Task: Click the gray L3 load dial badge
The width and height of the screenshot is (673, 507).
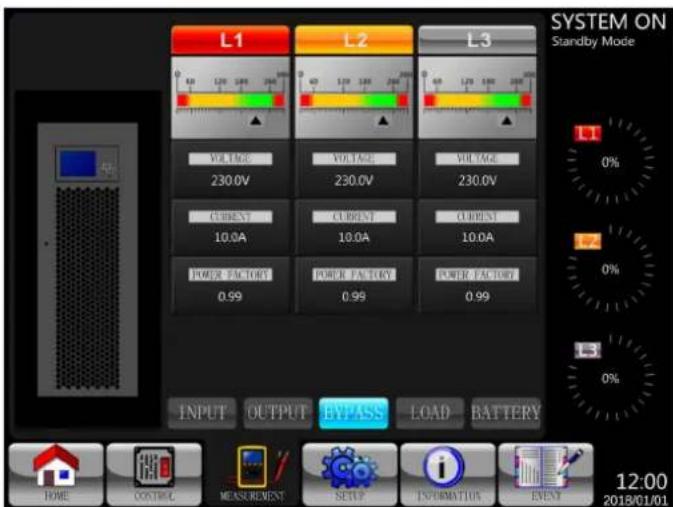Action: tap(588, 350)
